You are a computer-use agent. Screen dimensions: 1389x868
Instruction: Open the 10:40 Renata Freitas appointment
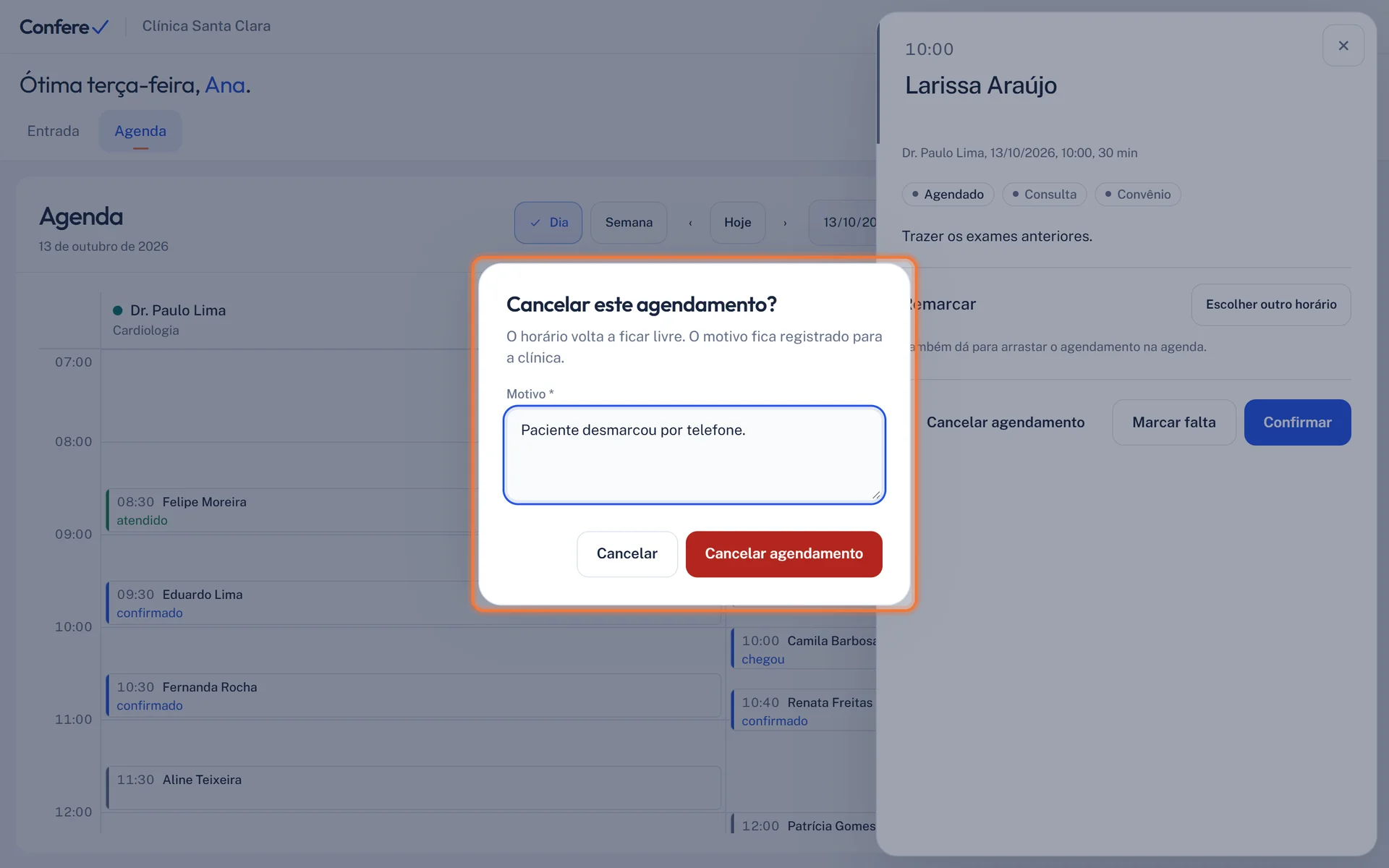click(x=804, y=711)
